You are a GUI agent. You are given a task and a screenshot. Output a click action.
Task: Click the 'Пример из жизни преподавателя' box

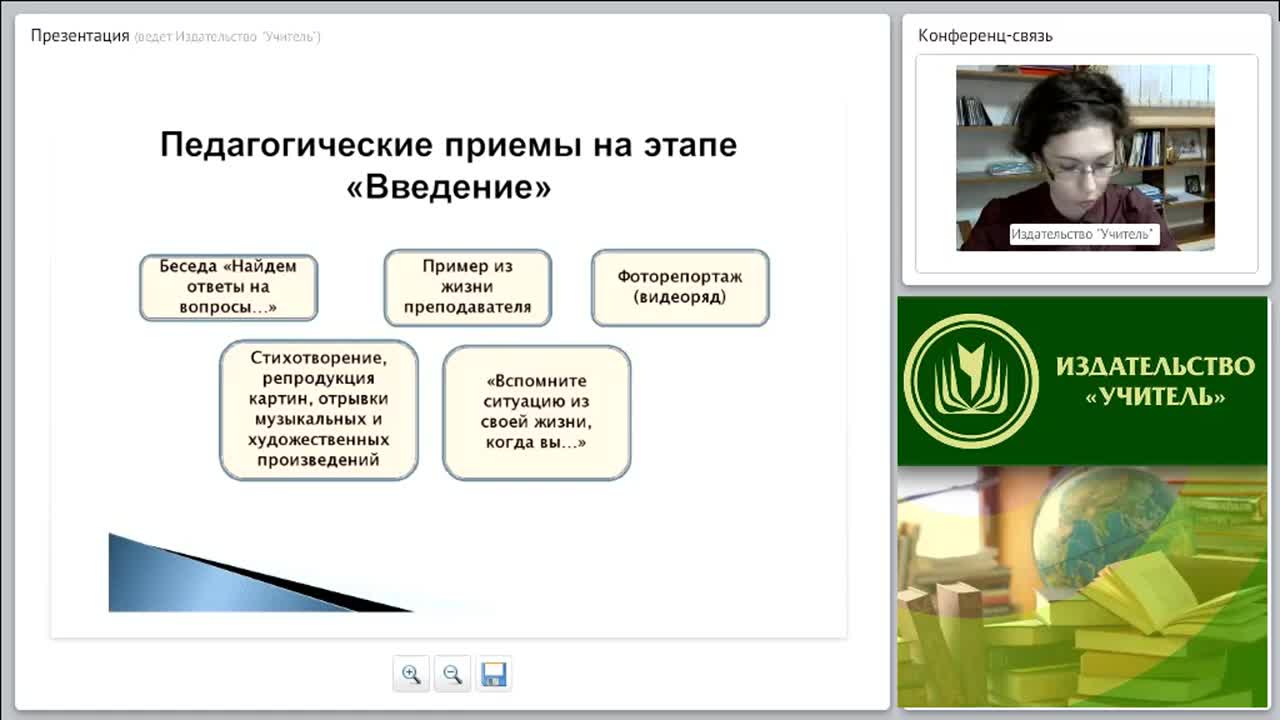coord(468,287)
